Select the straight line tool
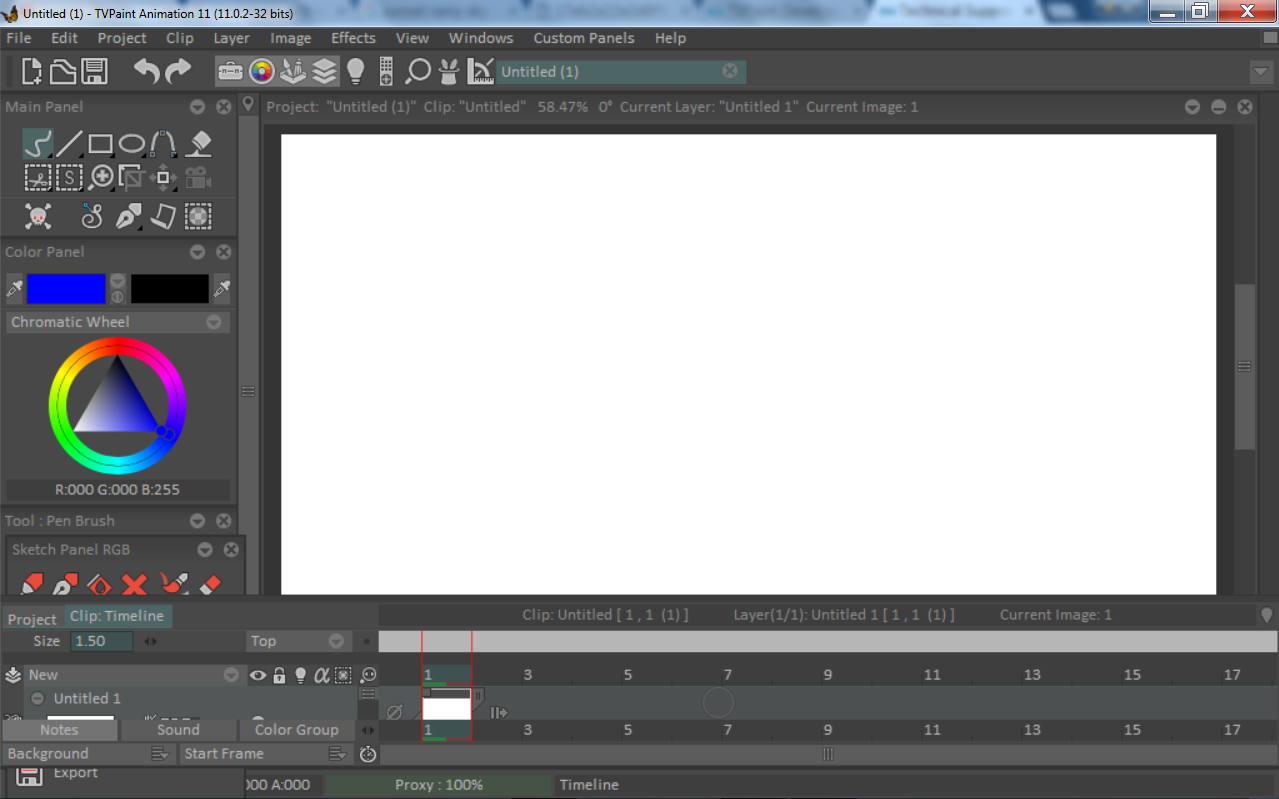The width and height of the screenshot is (1279, 799). coord(69,144)
